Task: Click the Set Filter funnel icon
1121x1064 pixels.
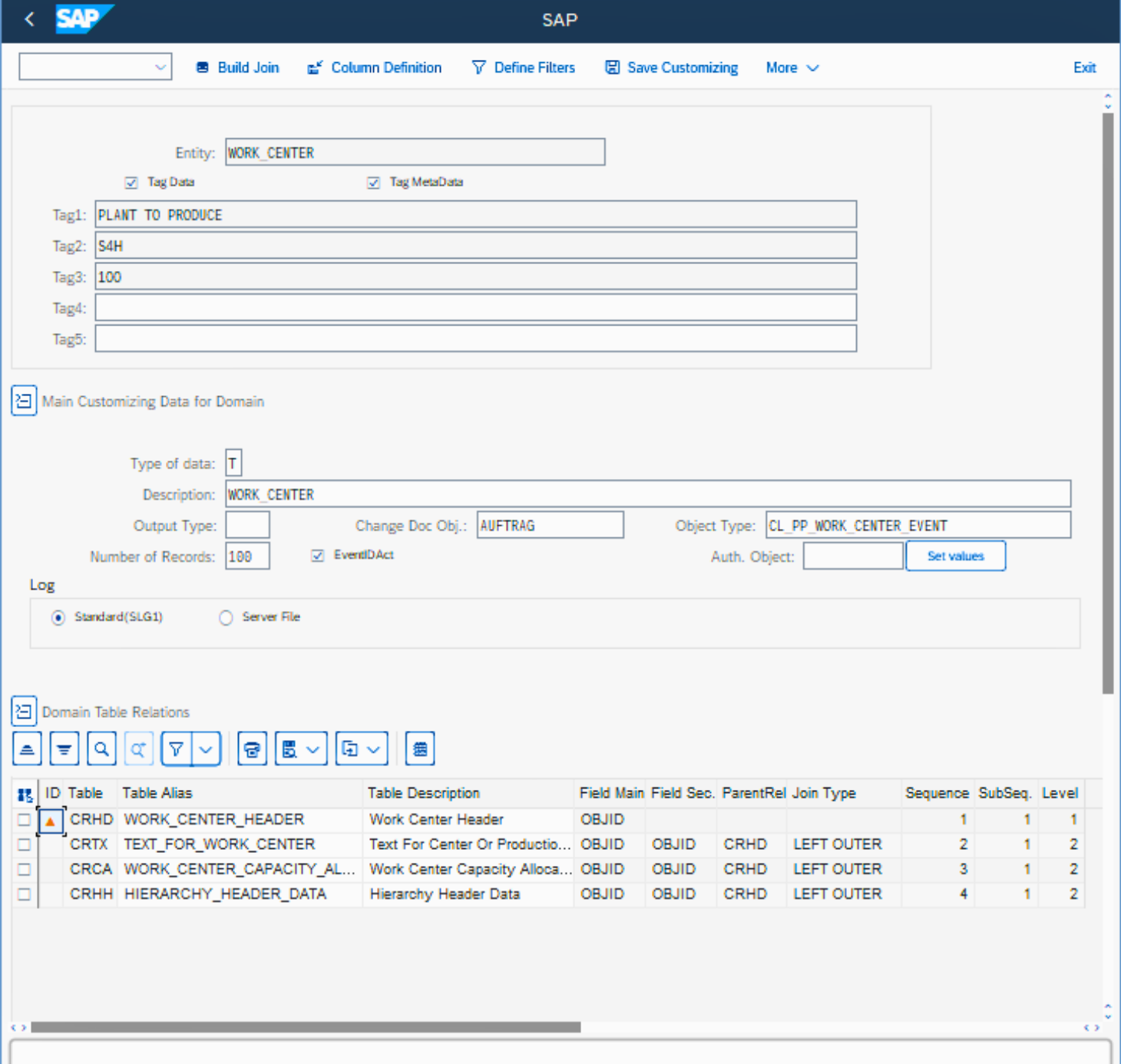Action: tap(176, 749)
